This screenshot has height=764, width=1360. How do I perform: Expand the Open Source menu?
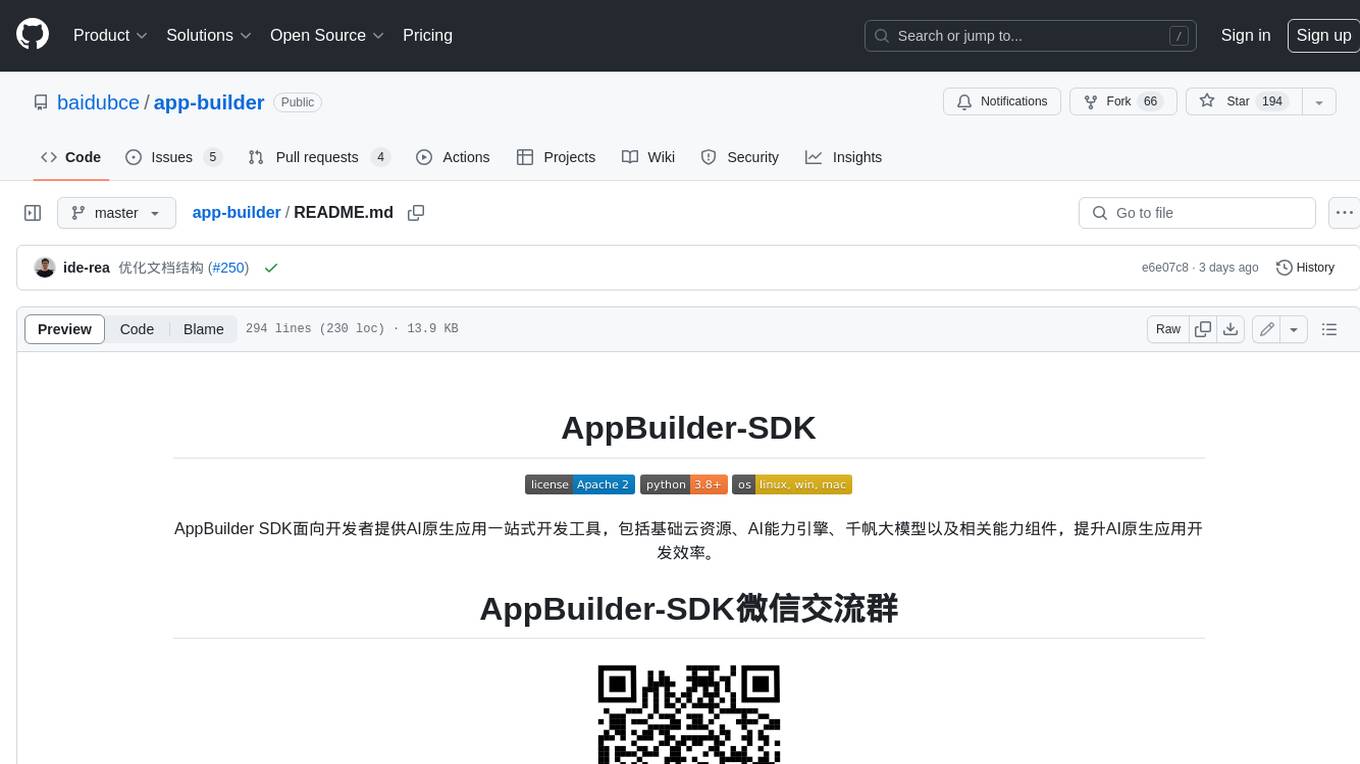327,35
